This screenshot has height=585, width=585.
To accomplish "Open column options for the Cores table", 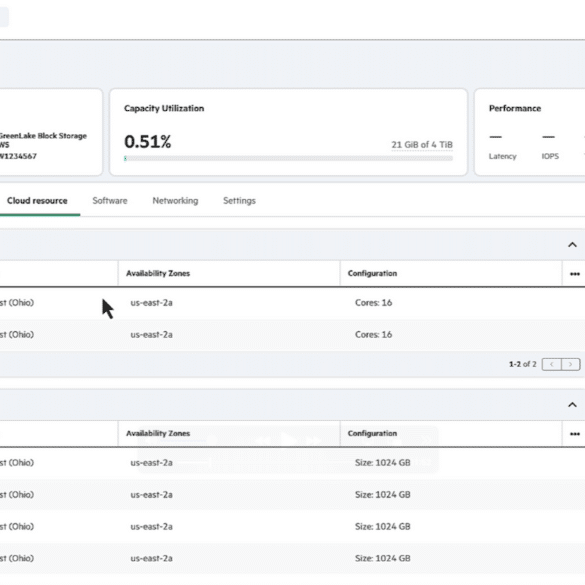I will coord(575,274).
